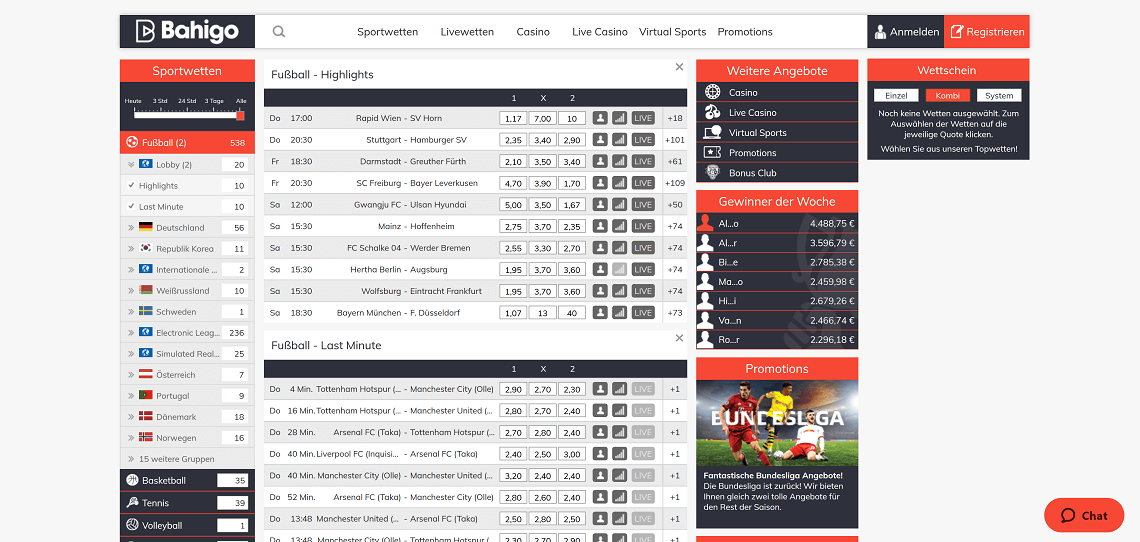Click LIVE badge for SC Freiburg - Bayer Leverkusen
This screenshot has height=542, width=1140.
643,183
